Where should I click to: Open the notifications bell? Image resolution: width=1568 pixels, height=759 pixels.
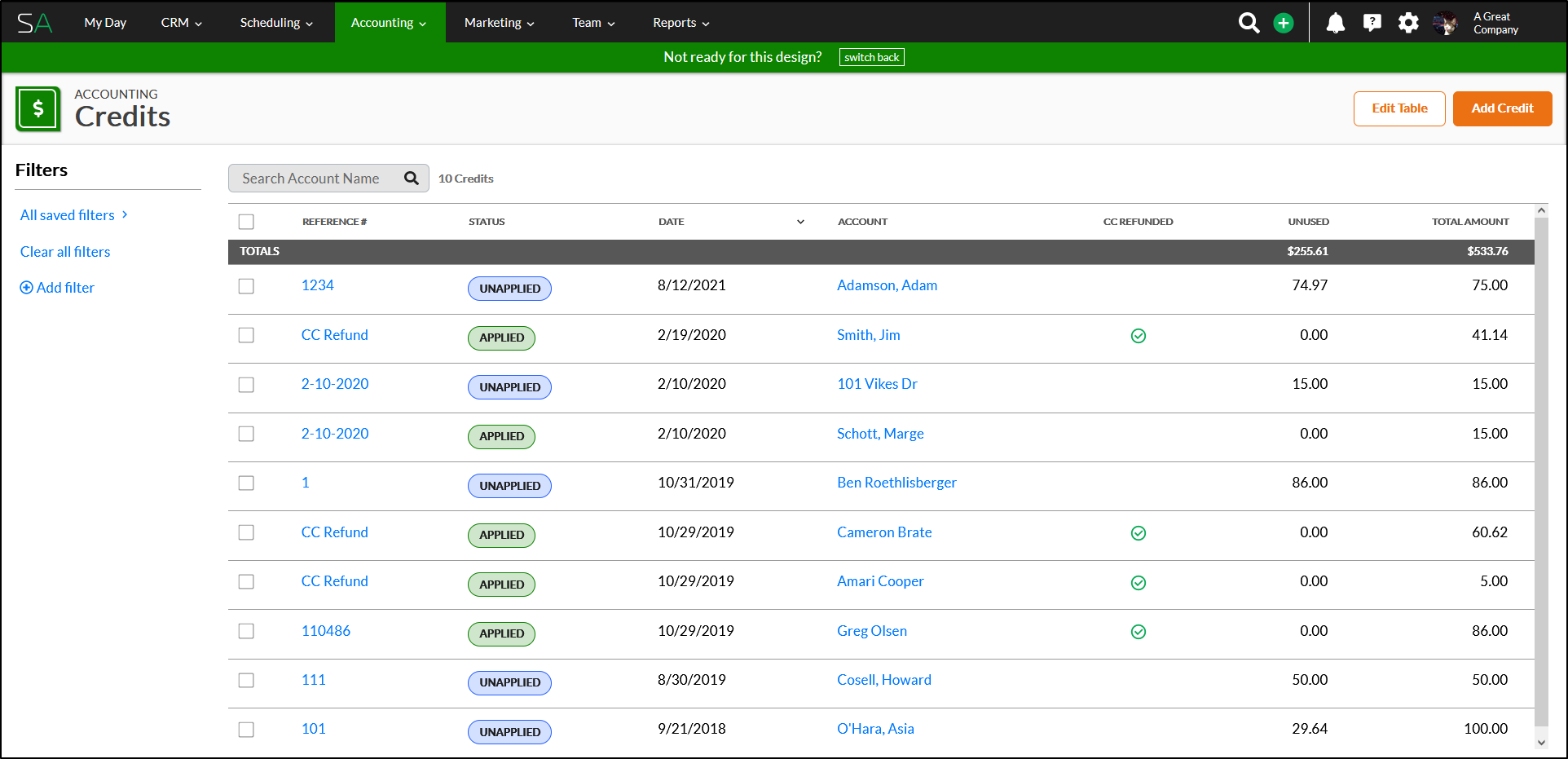point(1335,23)
